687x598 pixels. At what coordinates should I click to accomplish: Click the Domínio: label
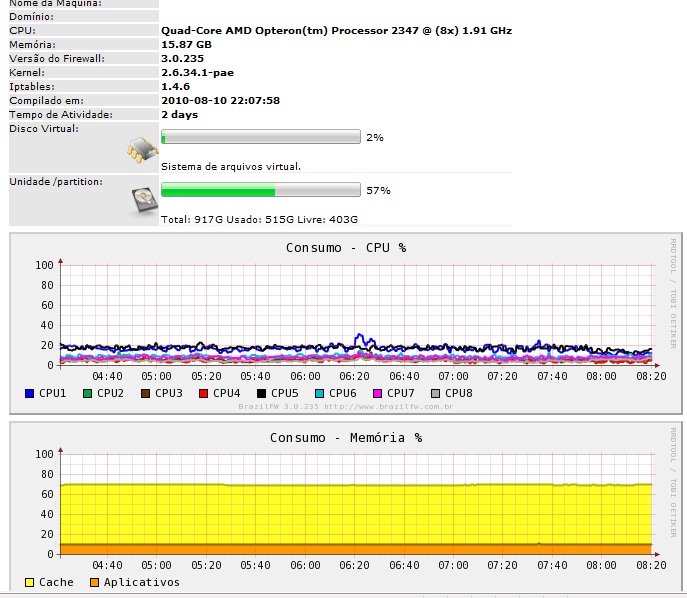point(32,17)
